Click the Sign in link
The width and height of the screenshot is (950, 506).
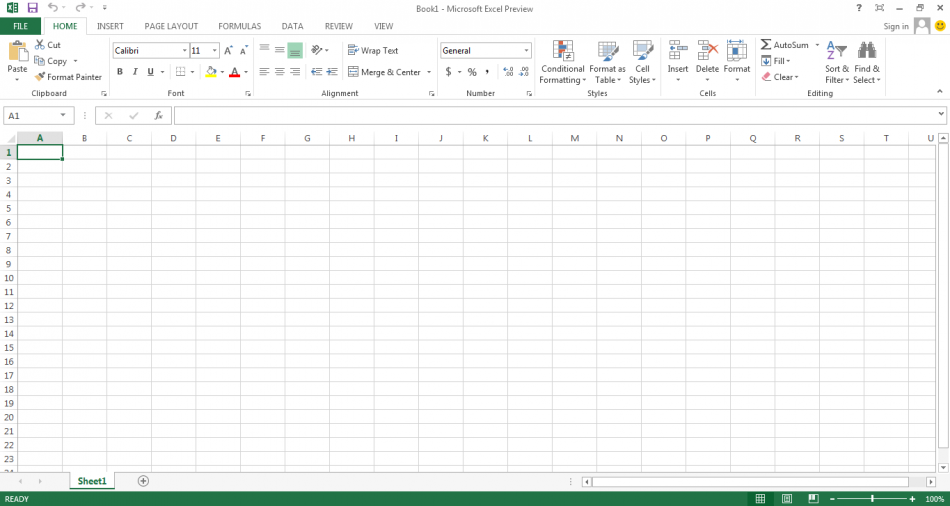point(896,26)
